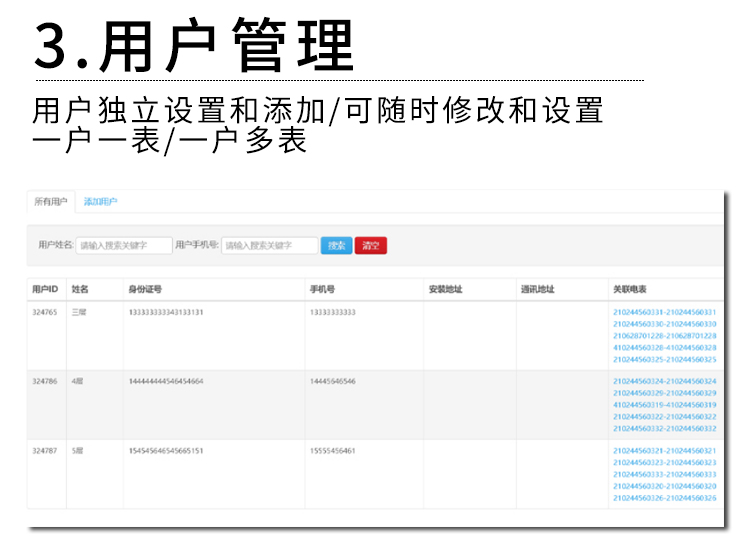Viewport: 750px width, 547px height.
Task: Open meter link 210244560330-210244560330
Action: coord(664,324)
